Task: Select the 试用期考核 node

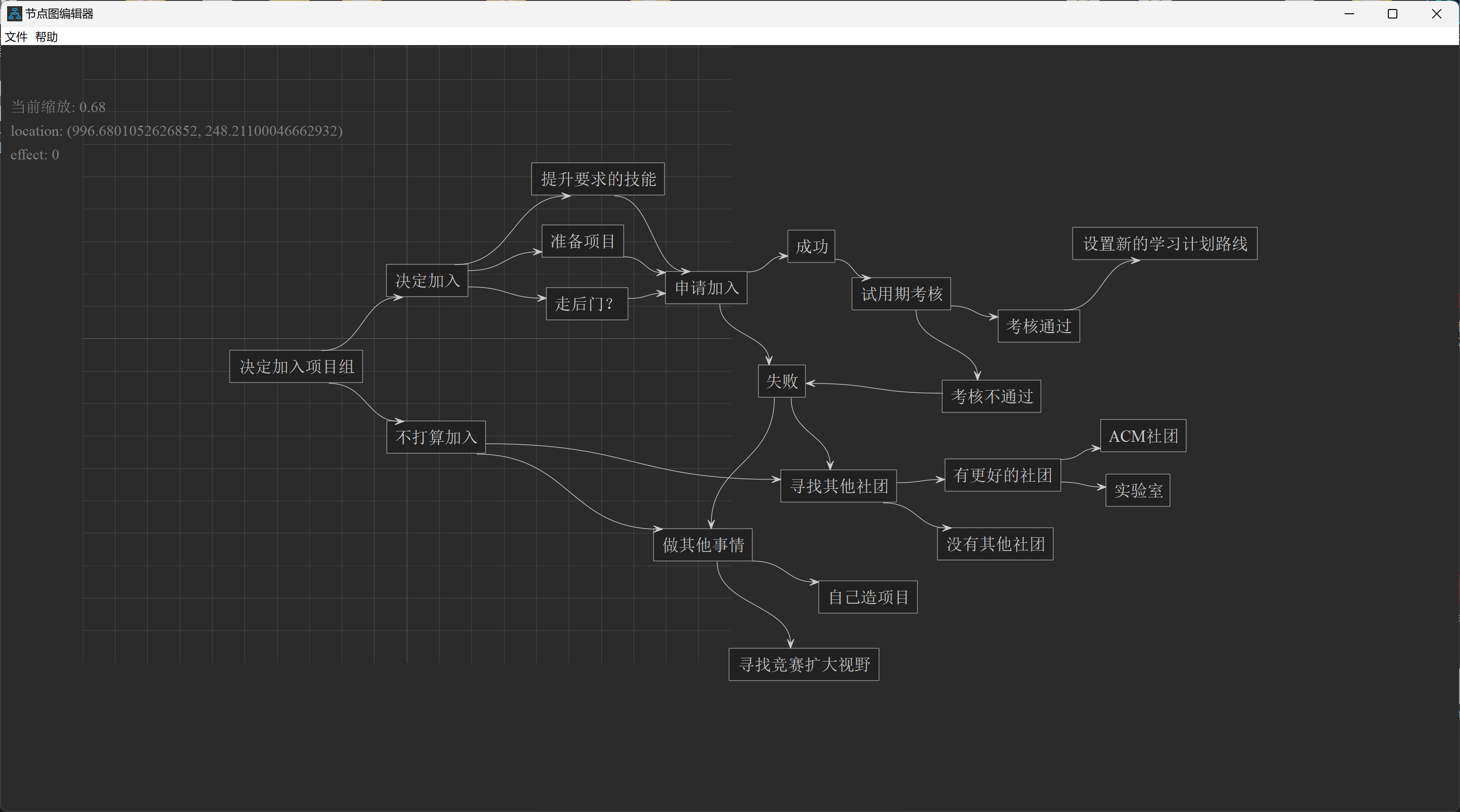Action: (x=901, y=294)
